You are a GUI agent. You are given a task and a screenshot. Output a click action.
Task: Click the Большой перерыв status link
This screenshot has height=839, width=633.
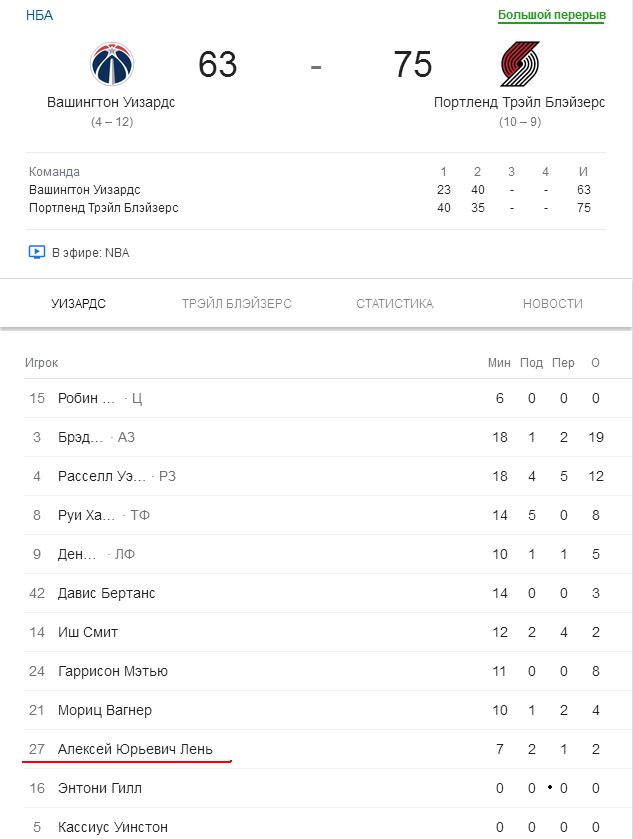click(552, 15)
